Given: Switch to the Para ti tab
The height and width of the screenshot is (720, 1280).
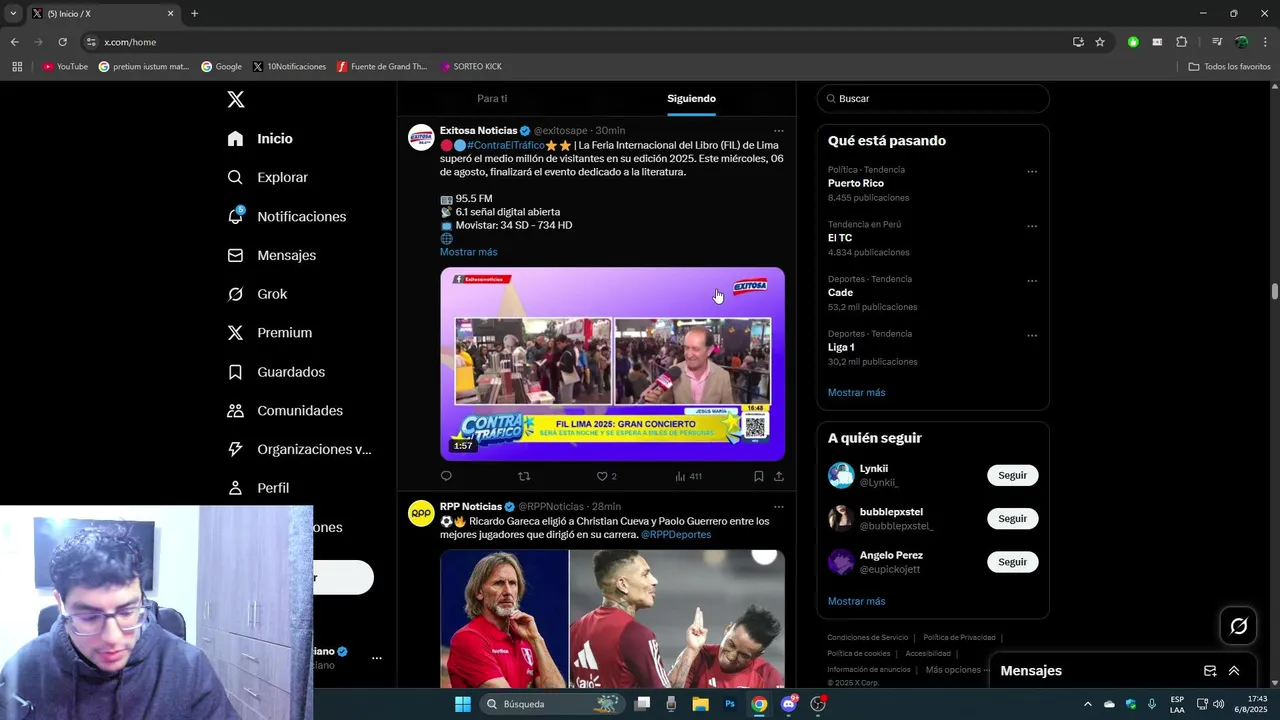Looking at the screenshot, I should [x=492, y=99].
